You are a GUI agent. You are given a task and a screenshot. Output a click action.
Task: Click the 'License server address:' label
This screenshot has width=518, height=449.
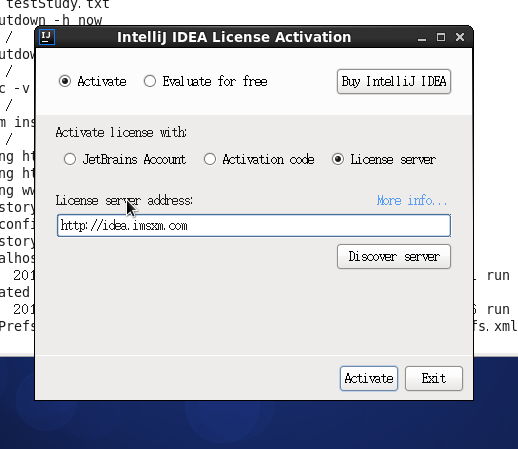[124, 201]
